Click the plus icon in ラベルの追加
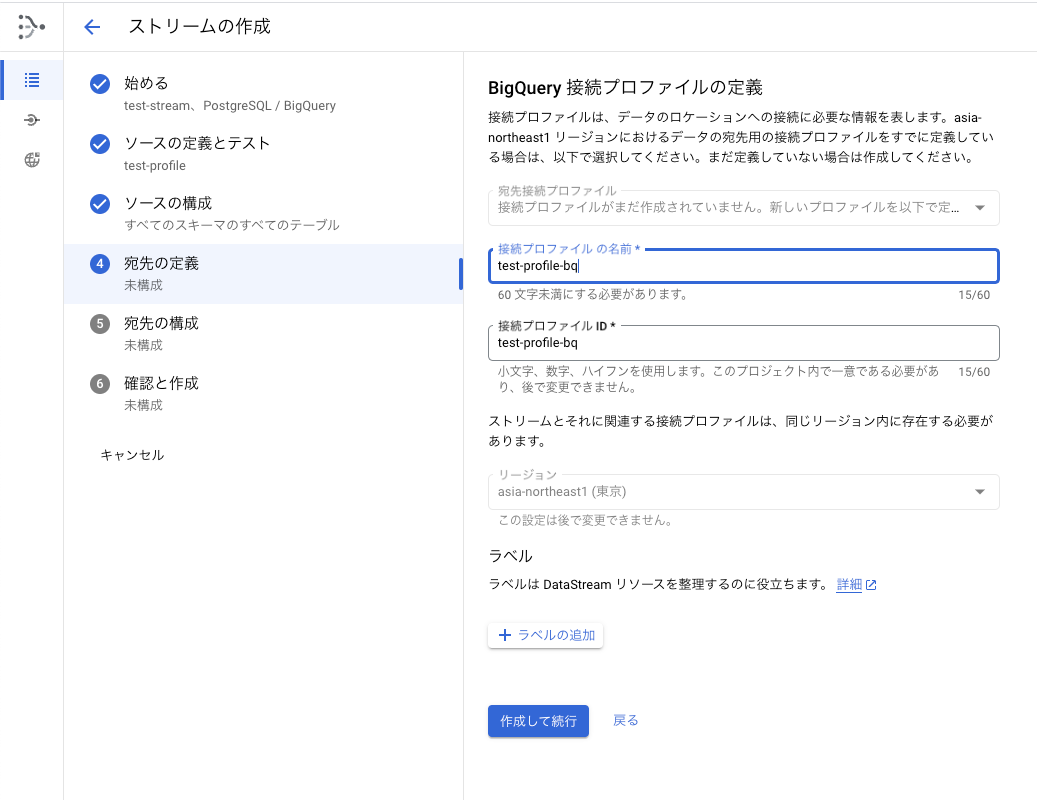The image size is (1037, 800). (x=505, y=635)
